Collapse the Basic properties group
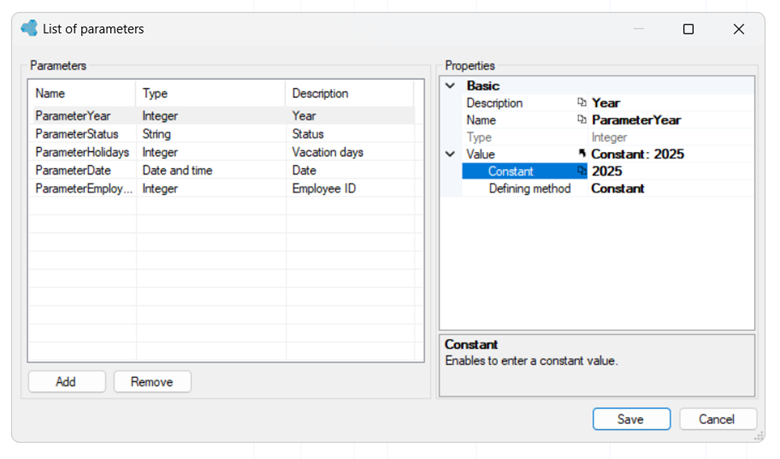The height and width of the screenshot is (459, 780). 450,86
